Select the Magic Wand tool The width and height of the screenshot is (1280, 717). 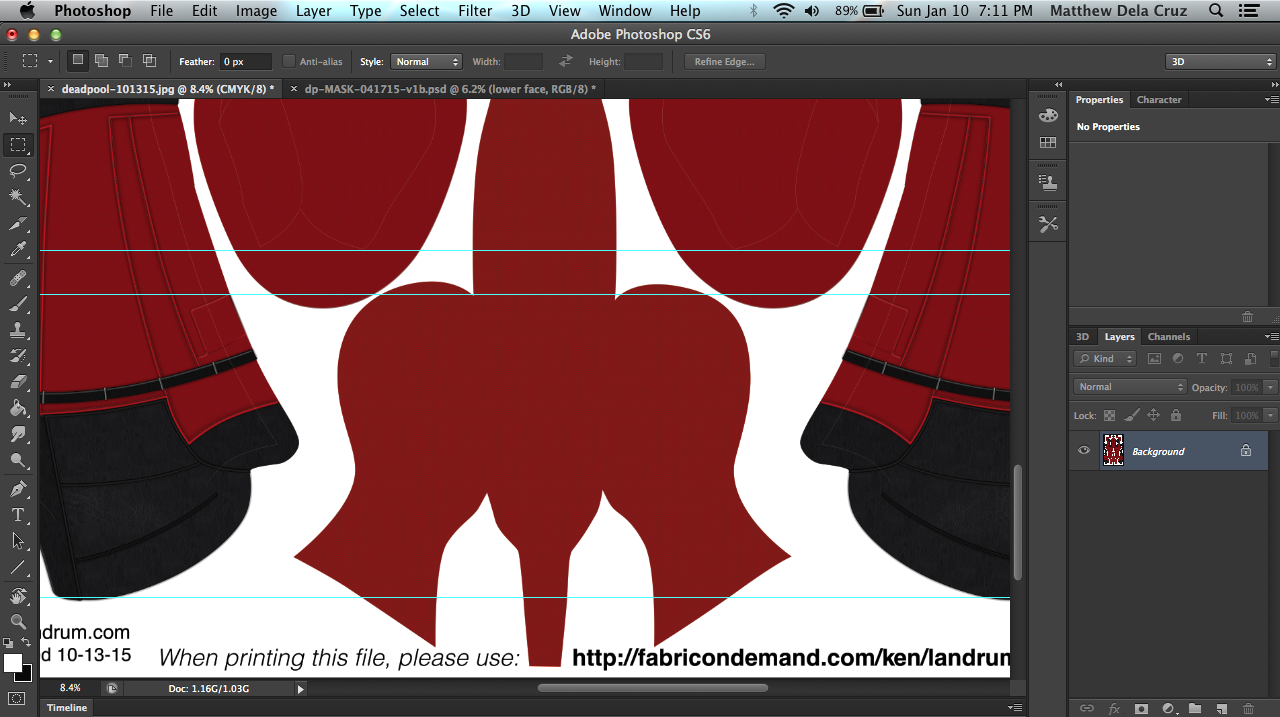[18, 197]
